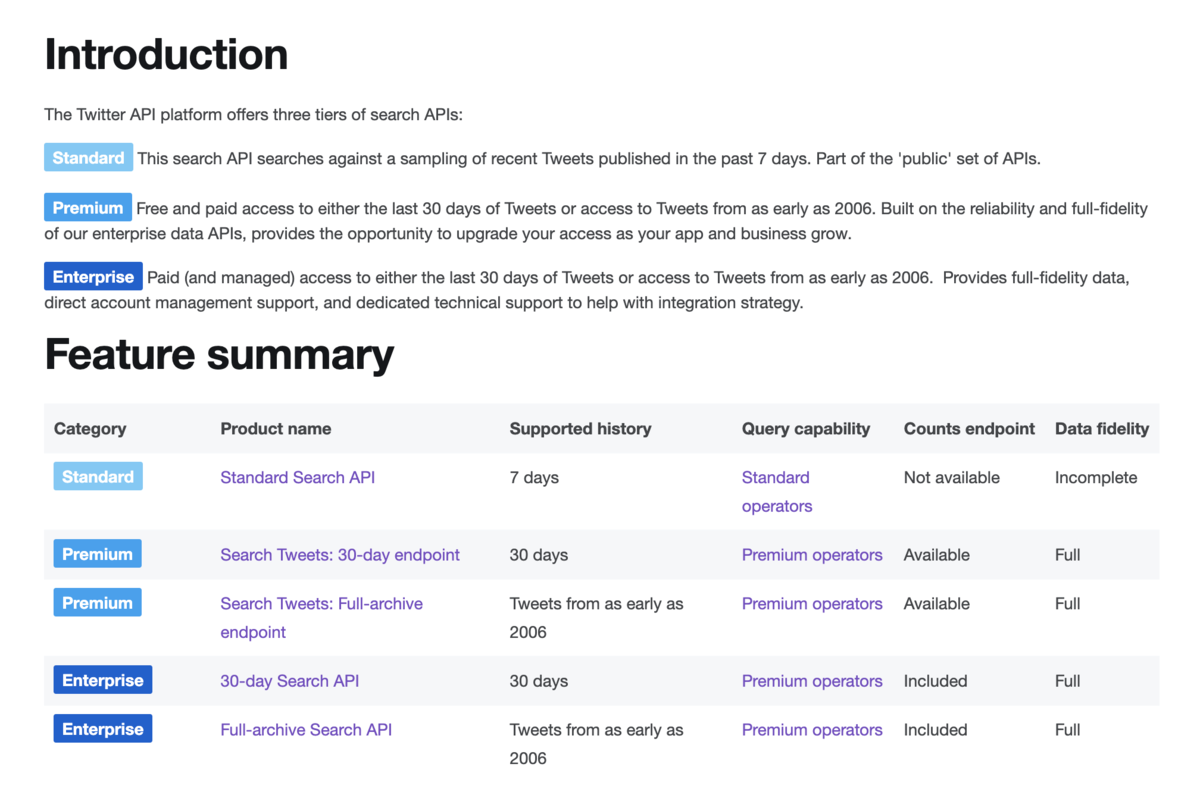Open Premium operators link in Full-archive Search API row
This screenshot has width=1200, height=795.
point(812,729)
